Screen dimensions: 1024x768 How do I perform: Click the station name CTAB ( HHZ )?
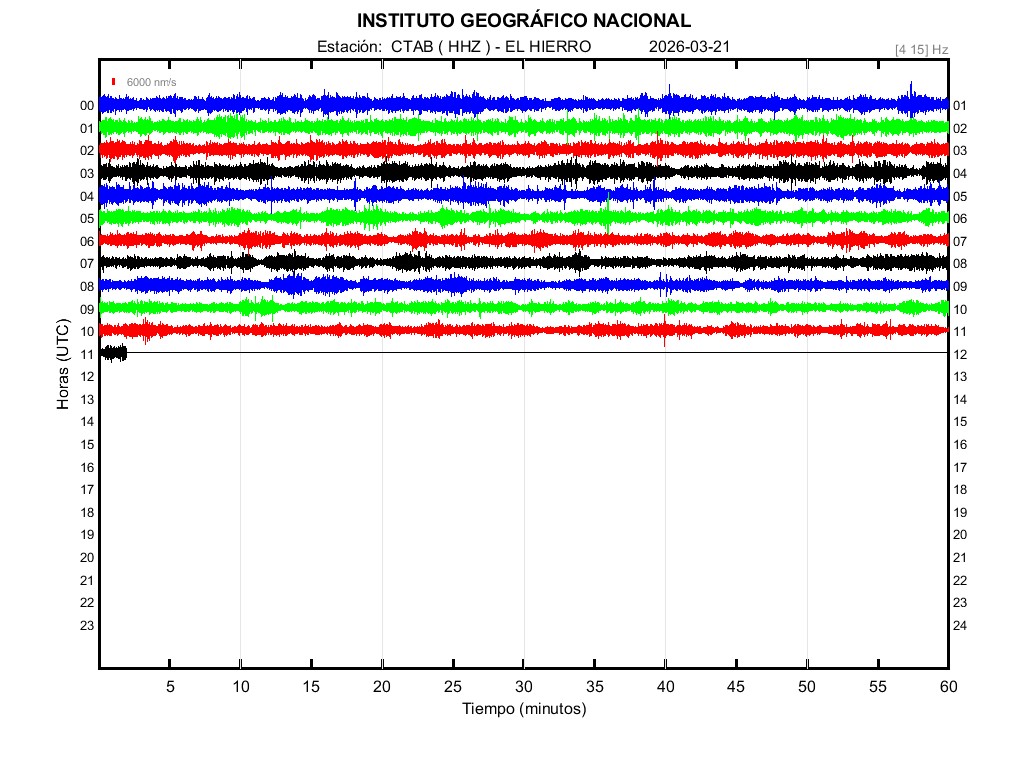pyautogui.click(x=440, y=47)
